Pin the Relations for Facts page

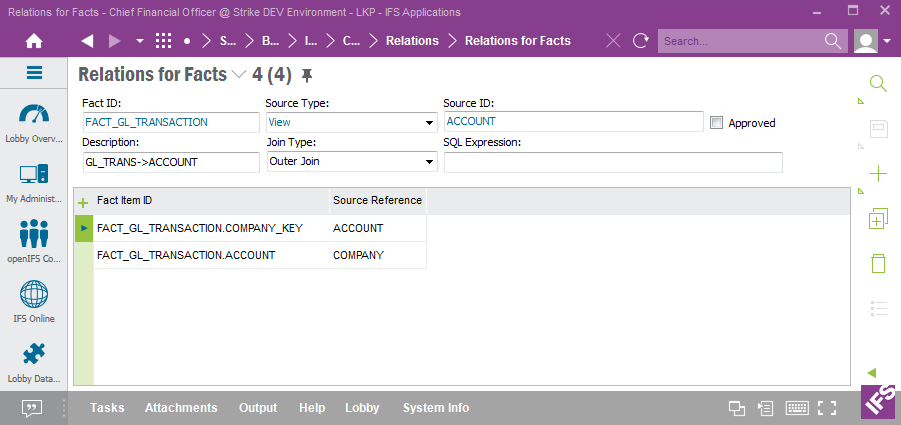(x=307, y=75)
